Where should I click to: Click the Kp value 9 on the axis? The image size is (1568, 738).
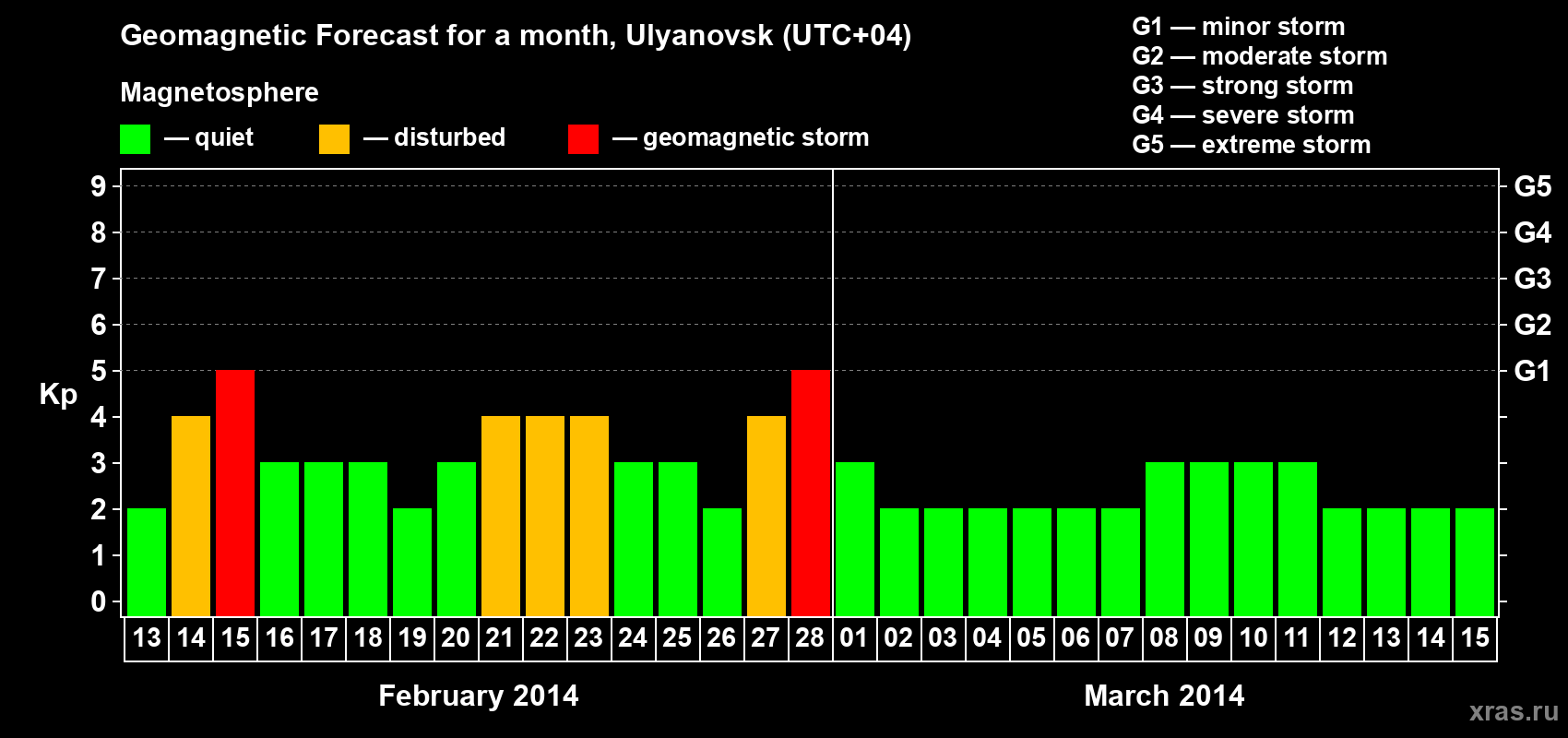[x=99, y=186]
